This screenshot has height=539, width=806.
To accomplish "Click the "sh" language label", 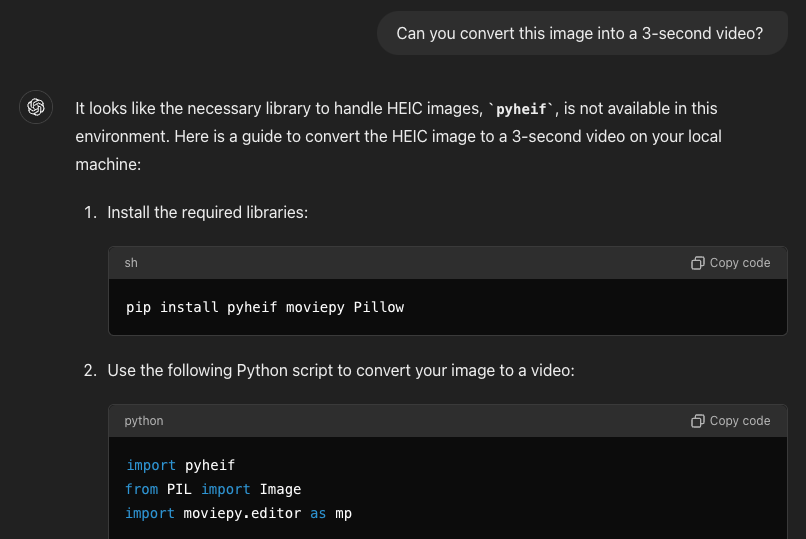I will tap(131, 263).
